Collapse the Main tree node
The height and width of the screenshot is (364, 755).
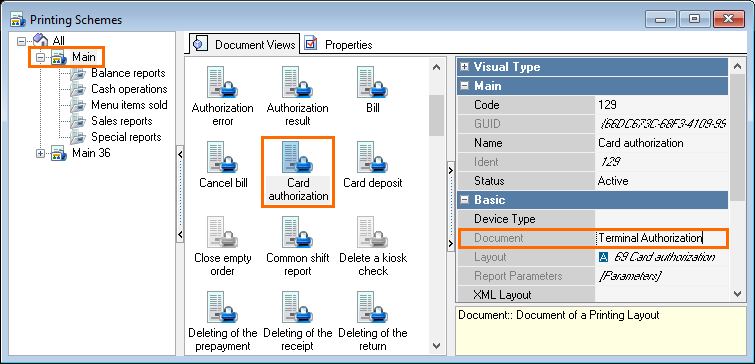tap(40, 57)
